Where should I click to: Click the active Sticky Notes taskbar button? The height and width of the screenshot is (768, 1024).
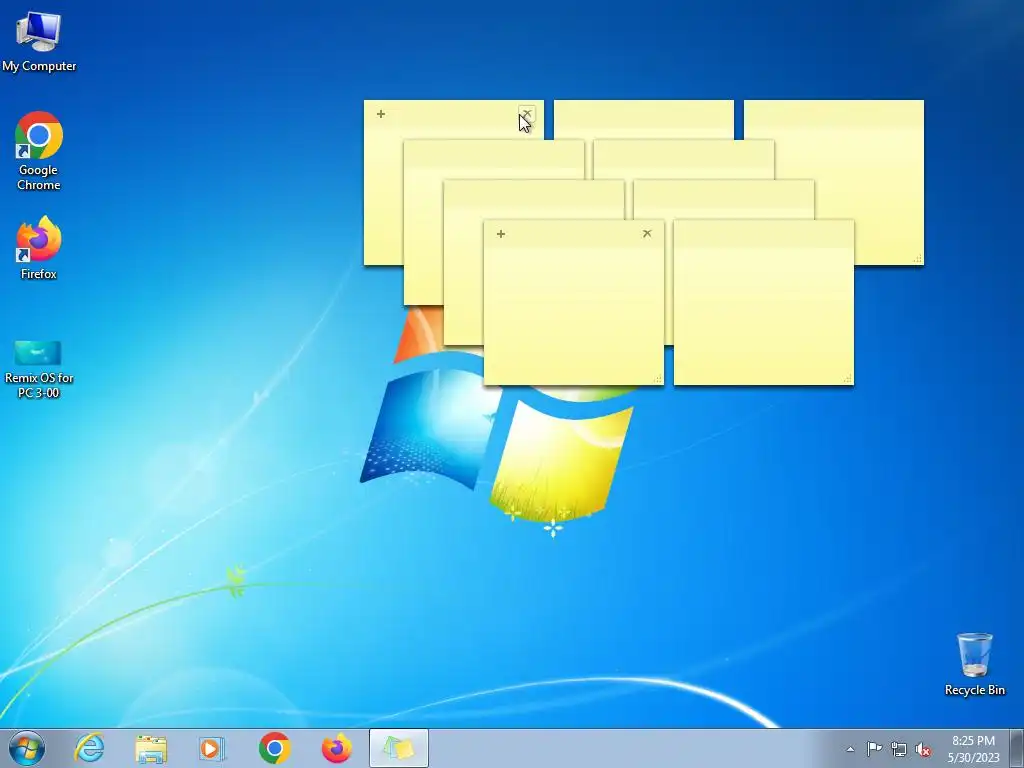[399, 748]
